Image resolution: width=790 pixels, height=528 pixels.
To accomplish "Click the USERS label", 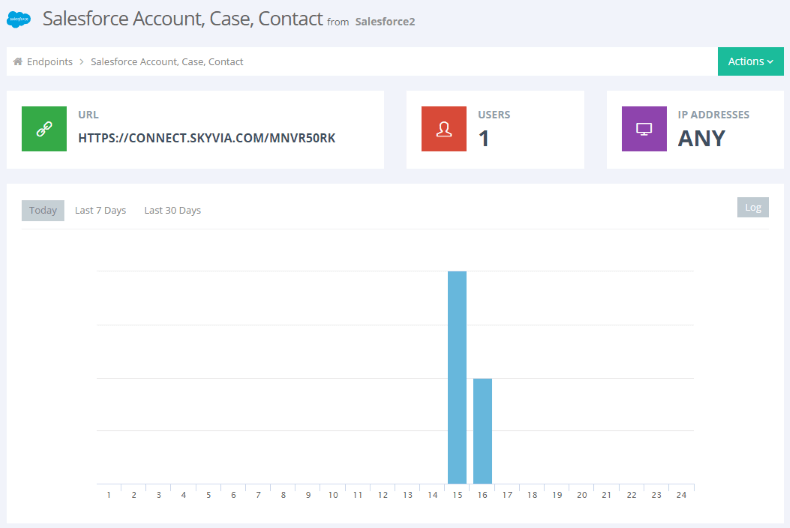I will [494, 115].
